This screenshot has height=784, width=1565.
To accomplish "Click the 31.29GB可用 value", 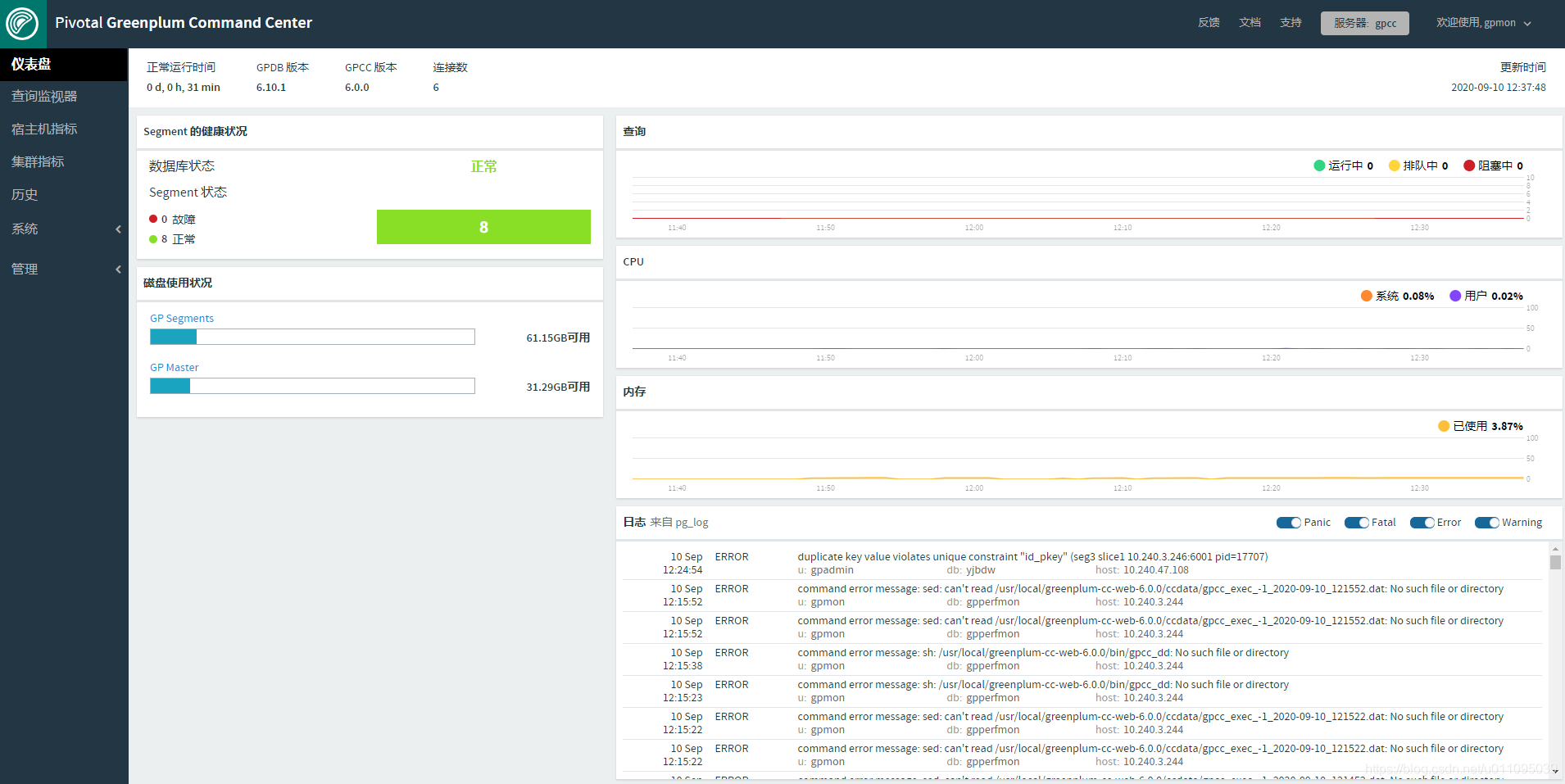I will [x=558, y=387].
